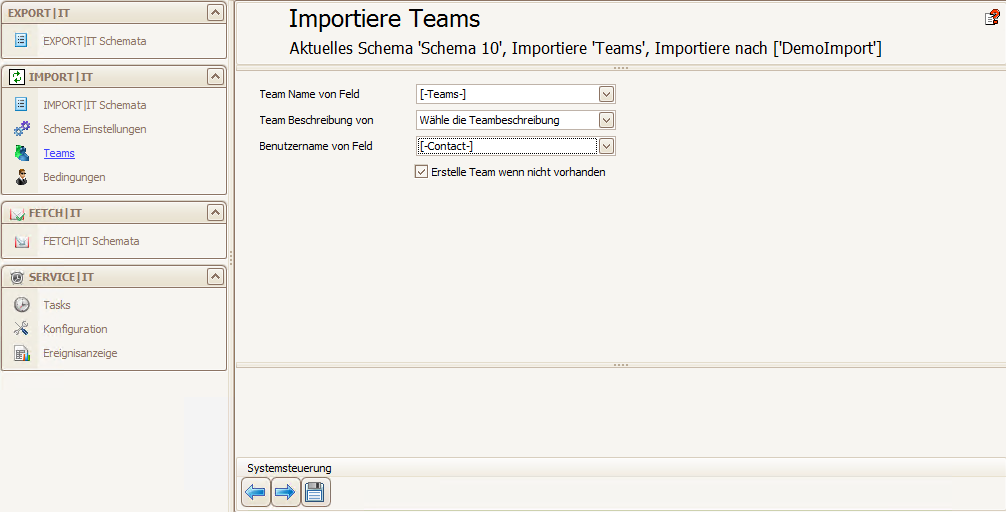The image size is (1006, 512).
Task: Select EXPORT|IT Schemata entry
Action: pyautogui.click(x=94, y=41)
